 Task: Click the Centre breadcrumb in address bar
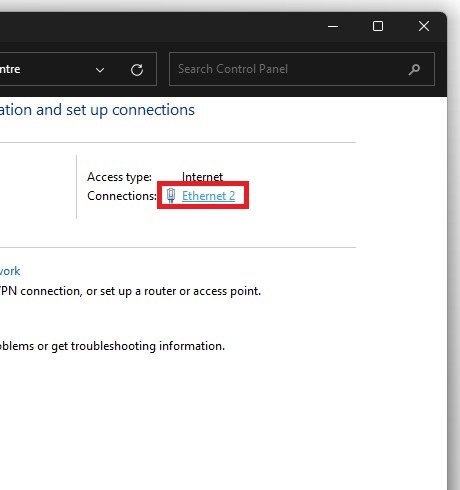pos(10,69)
